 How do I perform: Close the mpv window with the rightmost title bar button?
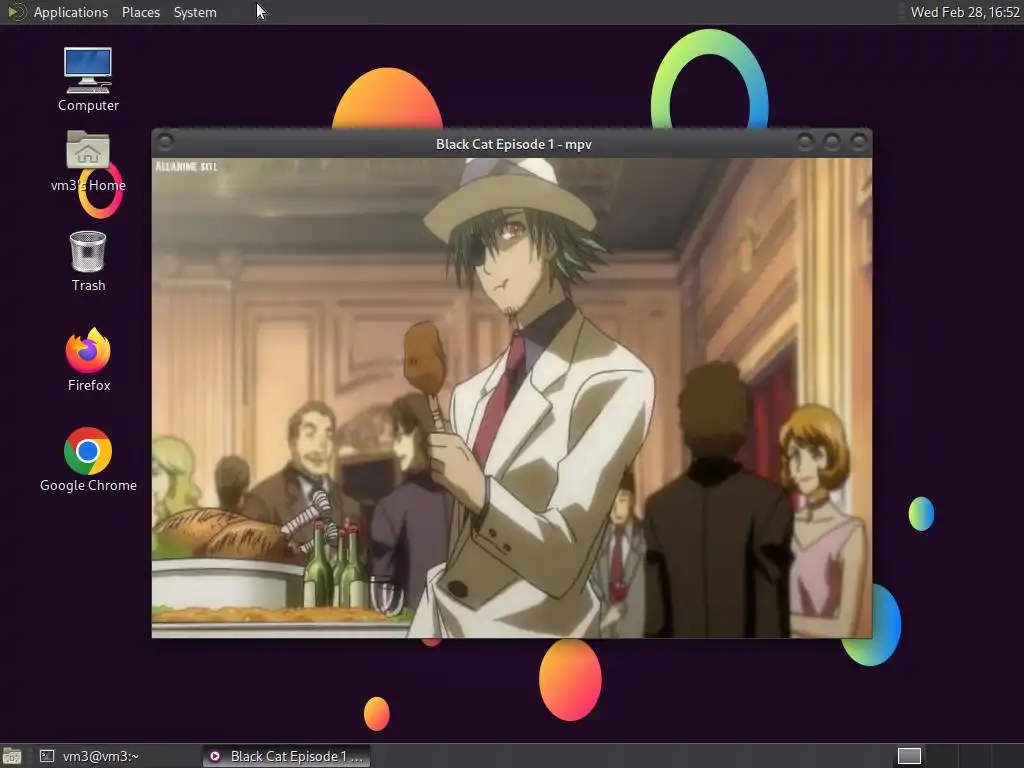point(859,142)
